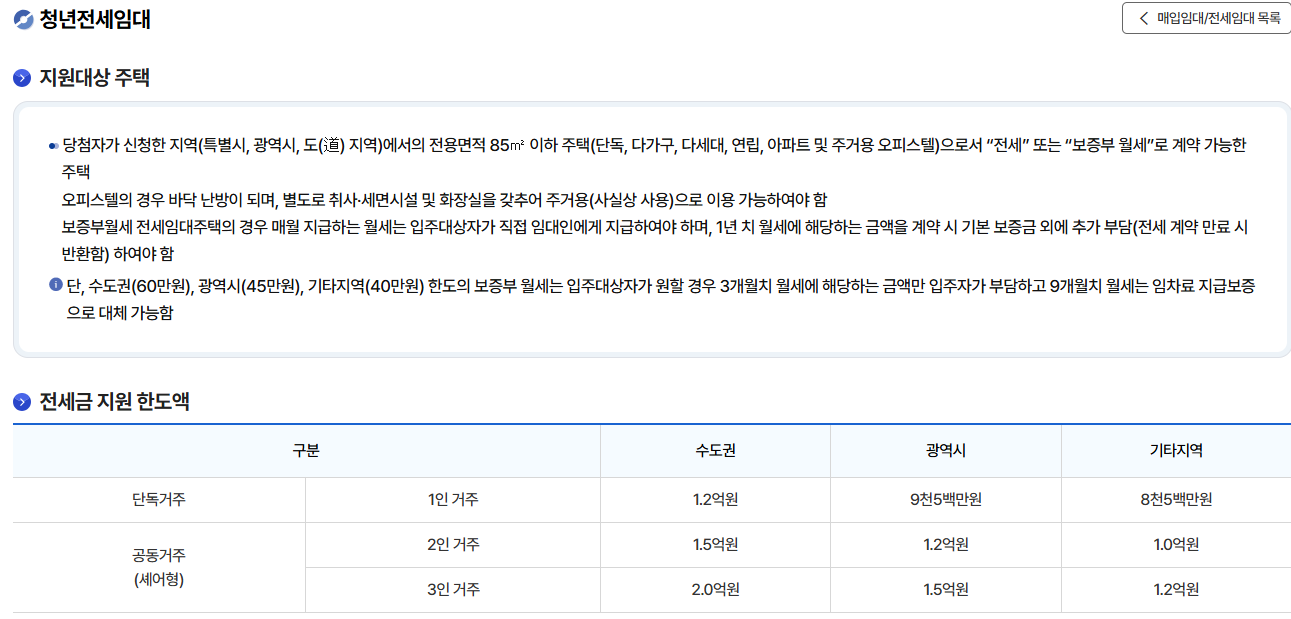Click the 기타지역 column header
This screenshot has width=1291, height=619.
(1176, 451)
